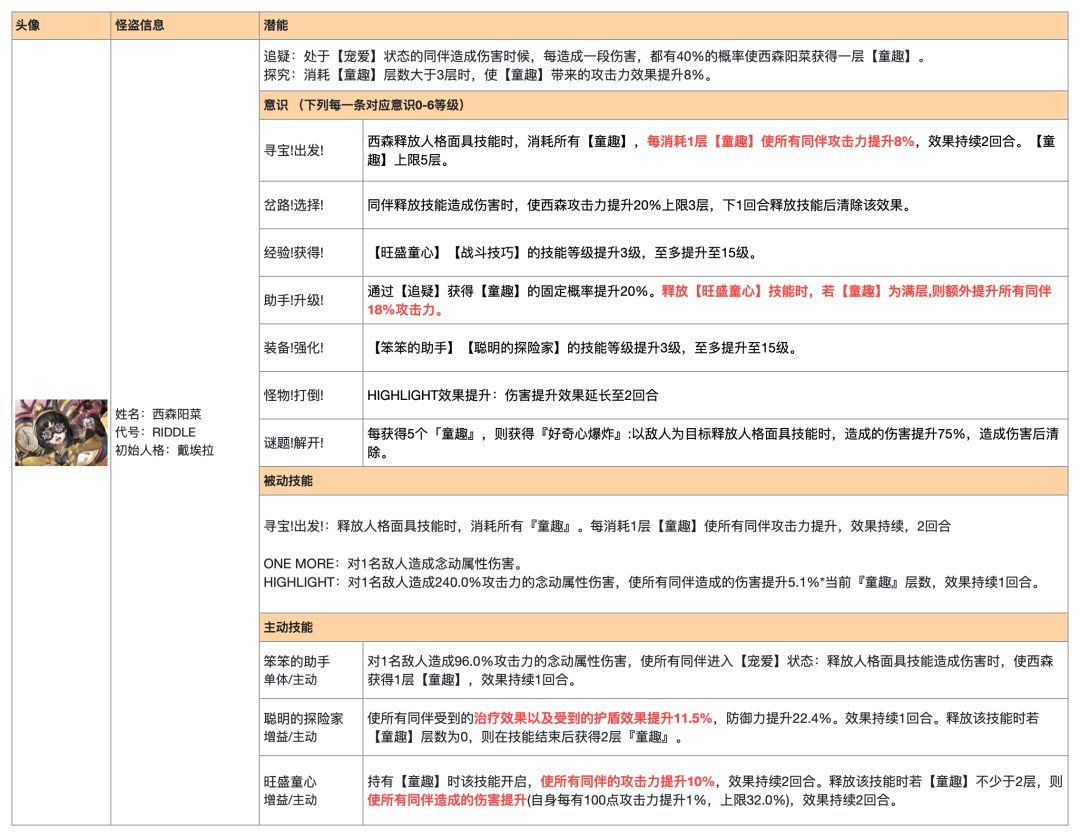
Task: Click the 经验!获得! awareness name cell
Action: click(x=311, y=252)
